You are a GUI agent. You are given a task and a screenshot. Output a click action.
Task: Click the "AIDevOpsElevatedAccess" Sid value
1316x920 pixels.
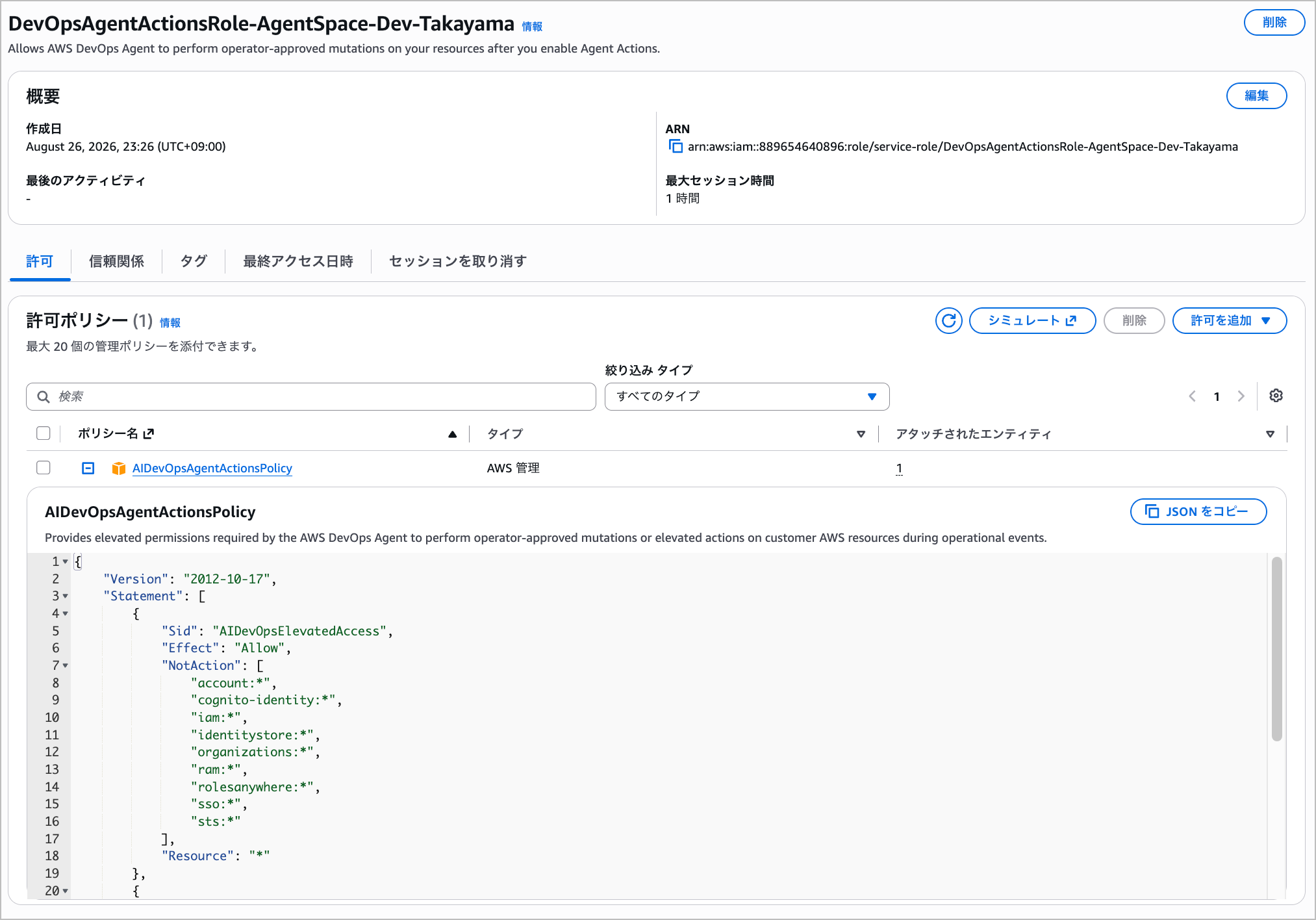tap(299, 631)
